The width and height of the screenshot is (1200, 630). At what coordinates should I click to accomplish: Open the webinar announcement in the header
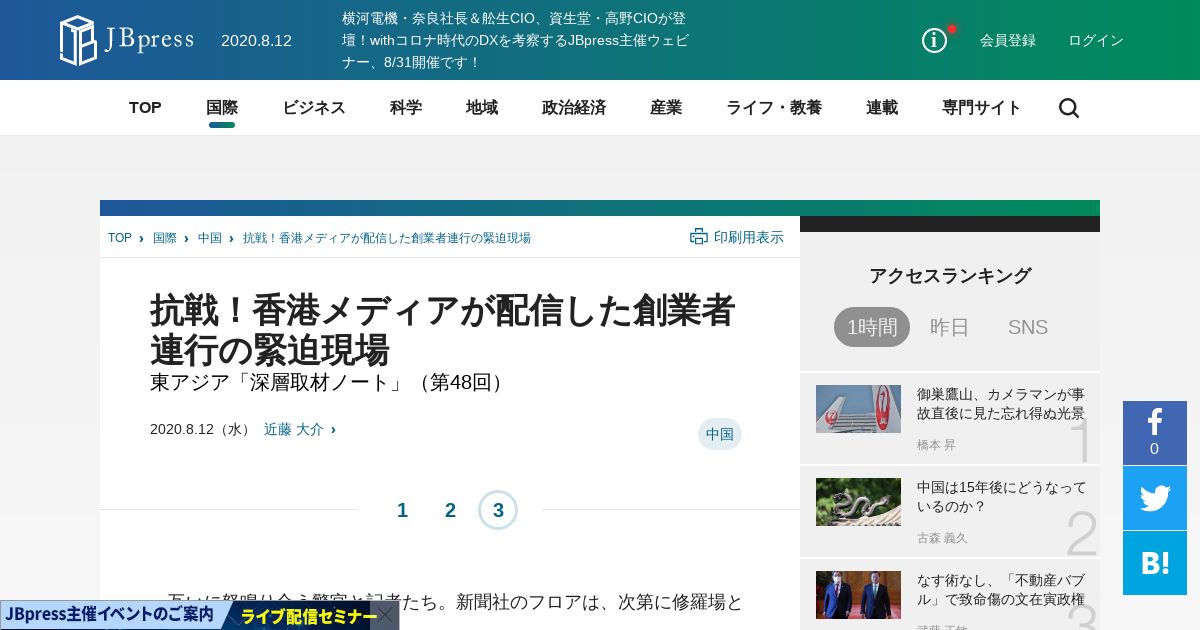click(x=515, y=40)
